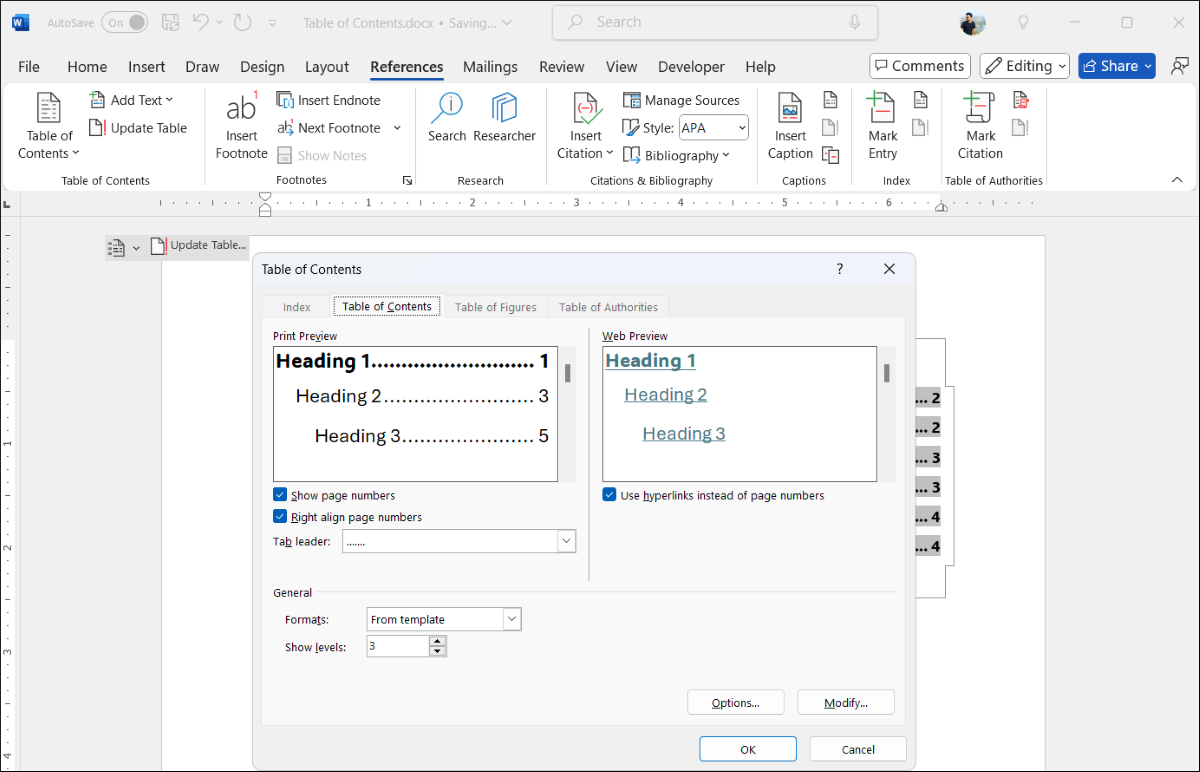Screen dimensions: 1200x772
Task: Click Insert Table of Figures icon
Action: point(830,100)
